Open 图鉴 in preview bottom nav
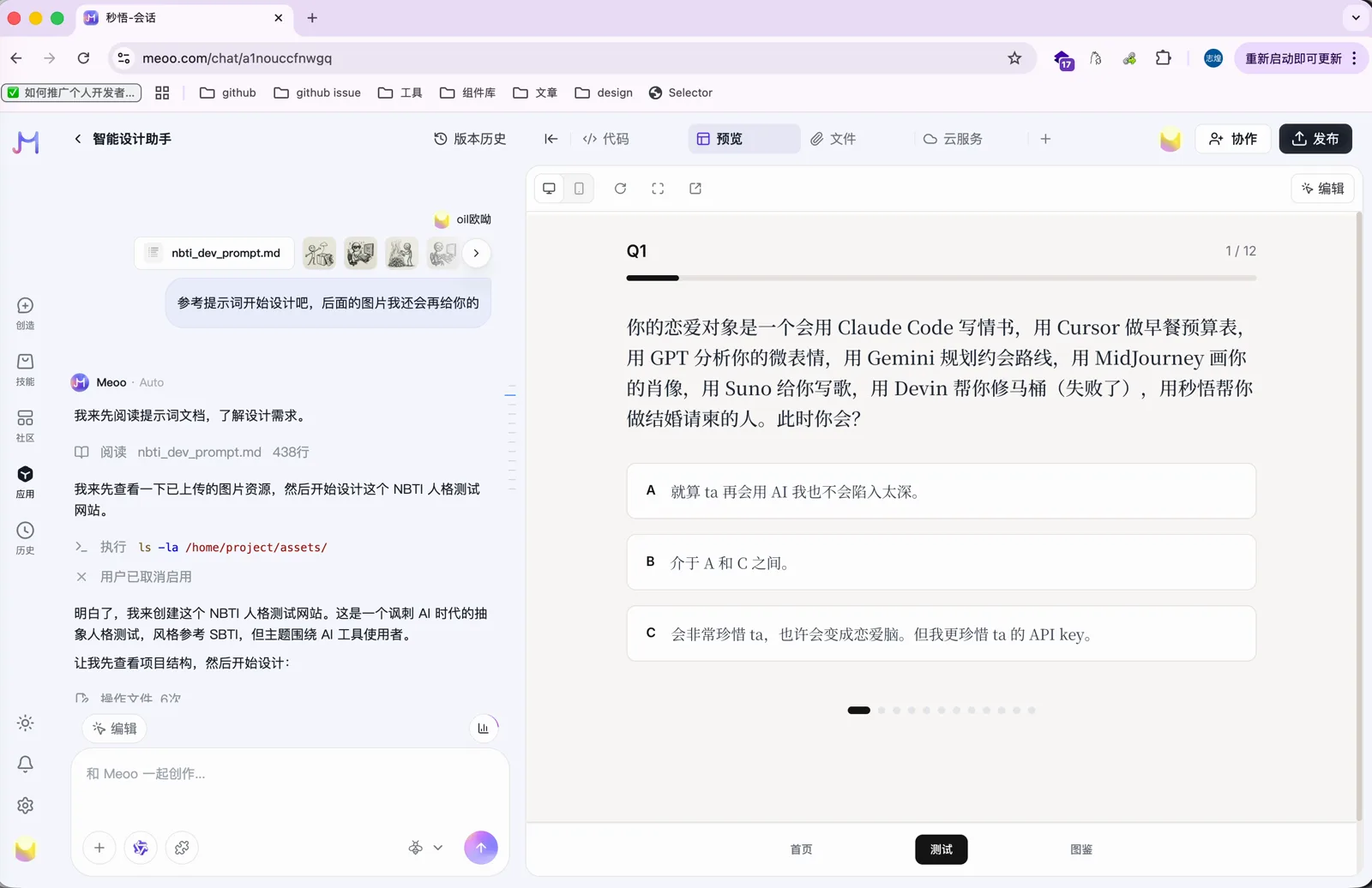 point(1081,849)
